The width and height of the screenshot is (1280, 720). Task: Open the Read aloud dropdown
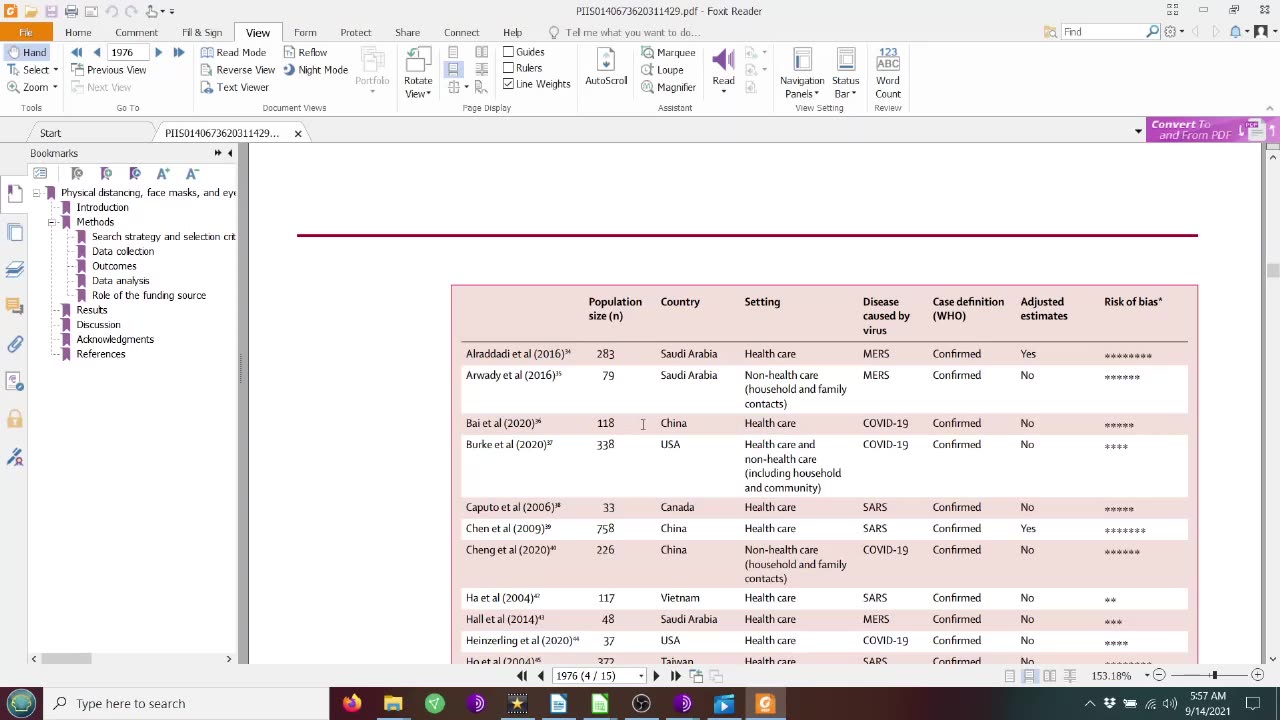(x=723, y=92)
